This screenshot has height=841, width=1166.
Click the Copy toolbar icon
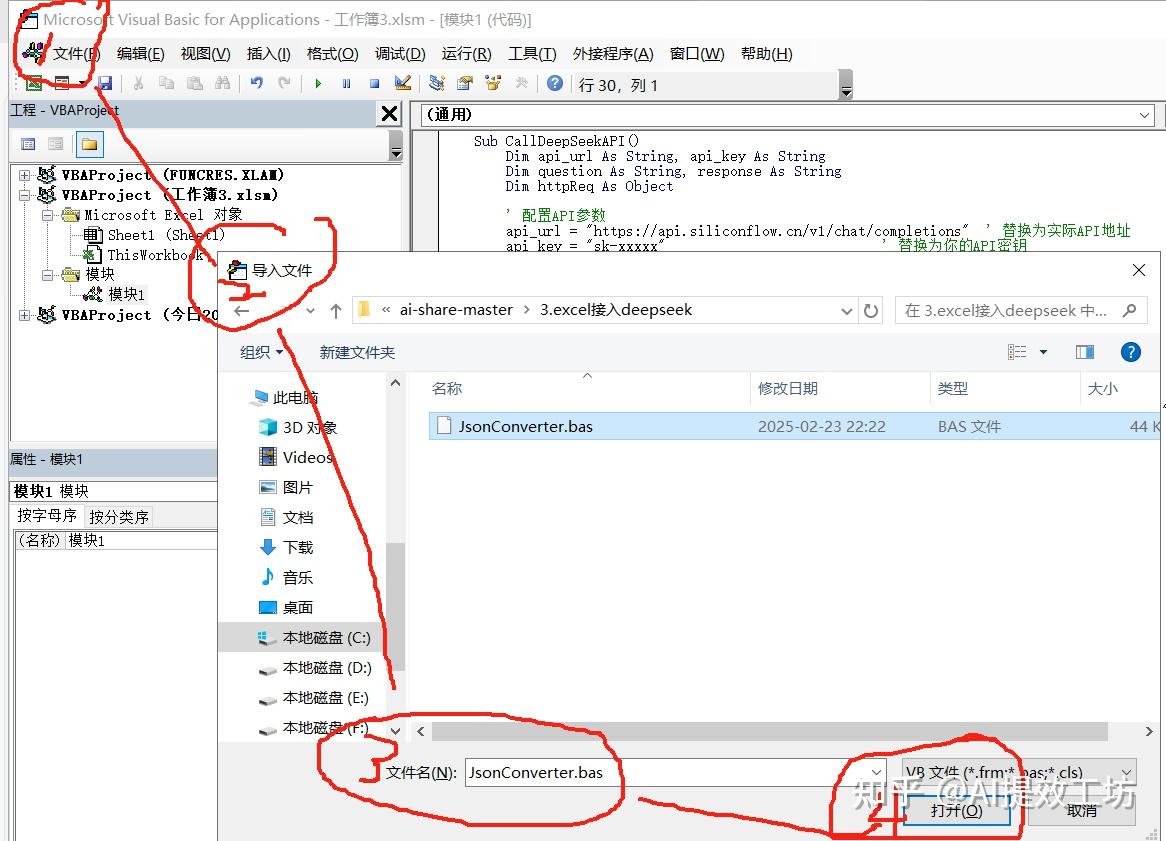167,83
